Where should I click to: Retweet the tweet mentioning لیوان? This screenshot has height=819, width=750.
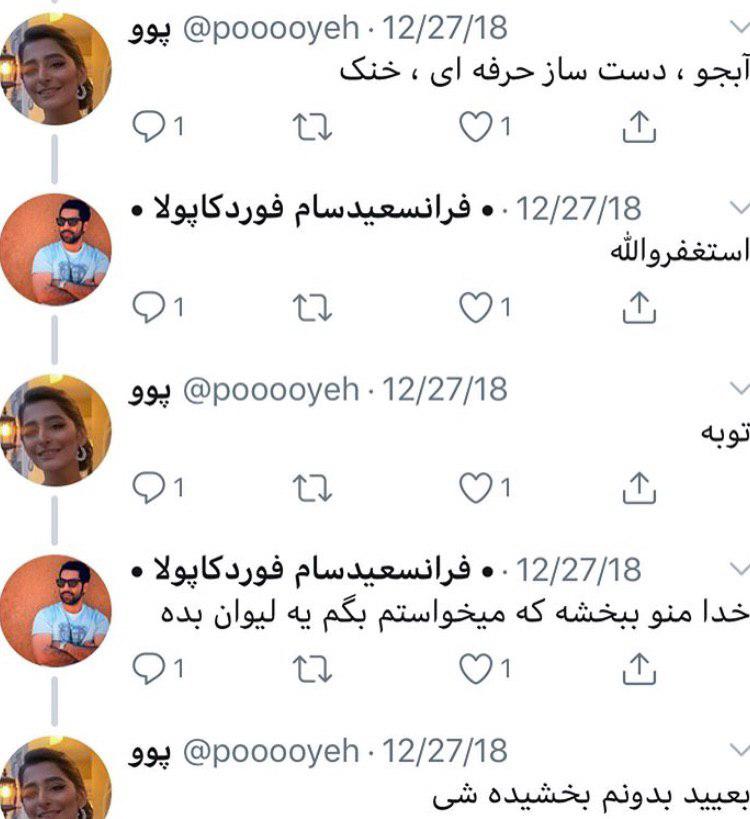tap(312, 669)
